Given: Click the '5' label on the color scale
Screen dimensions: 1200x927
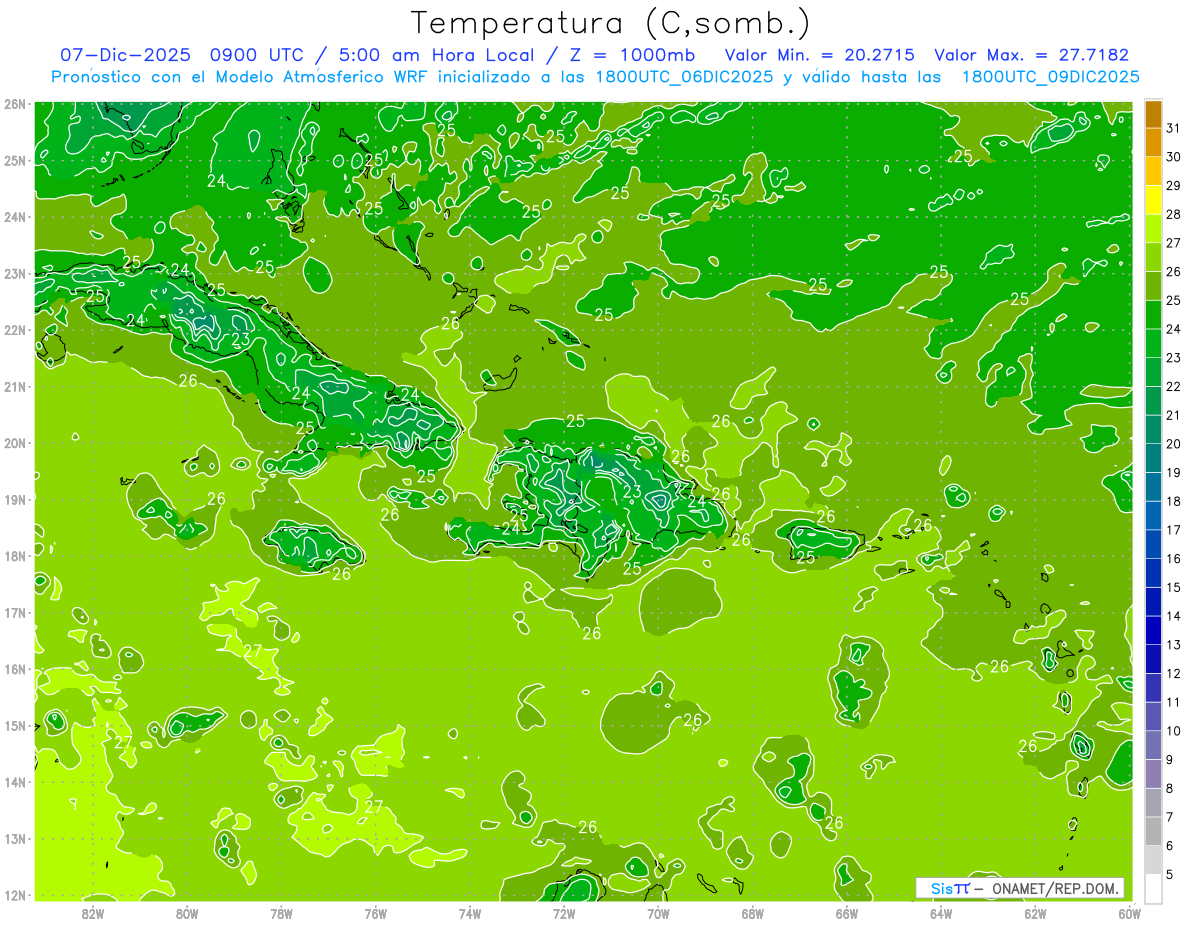Looking at the screenshot, I should (x=1170, y=874).
